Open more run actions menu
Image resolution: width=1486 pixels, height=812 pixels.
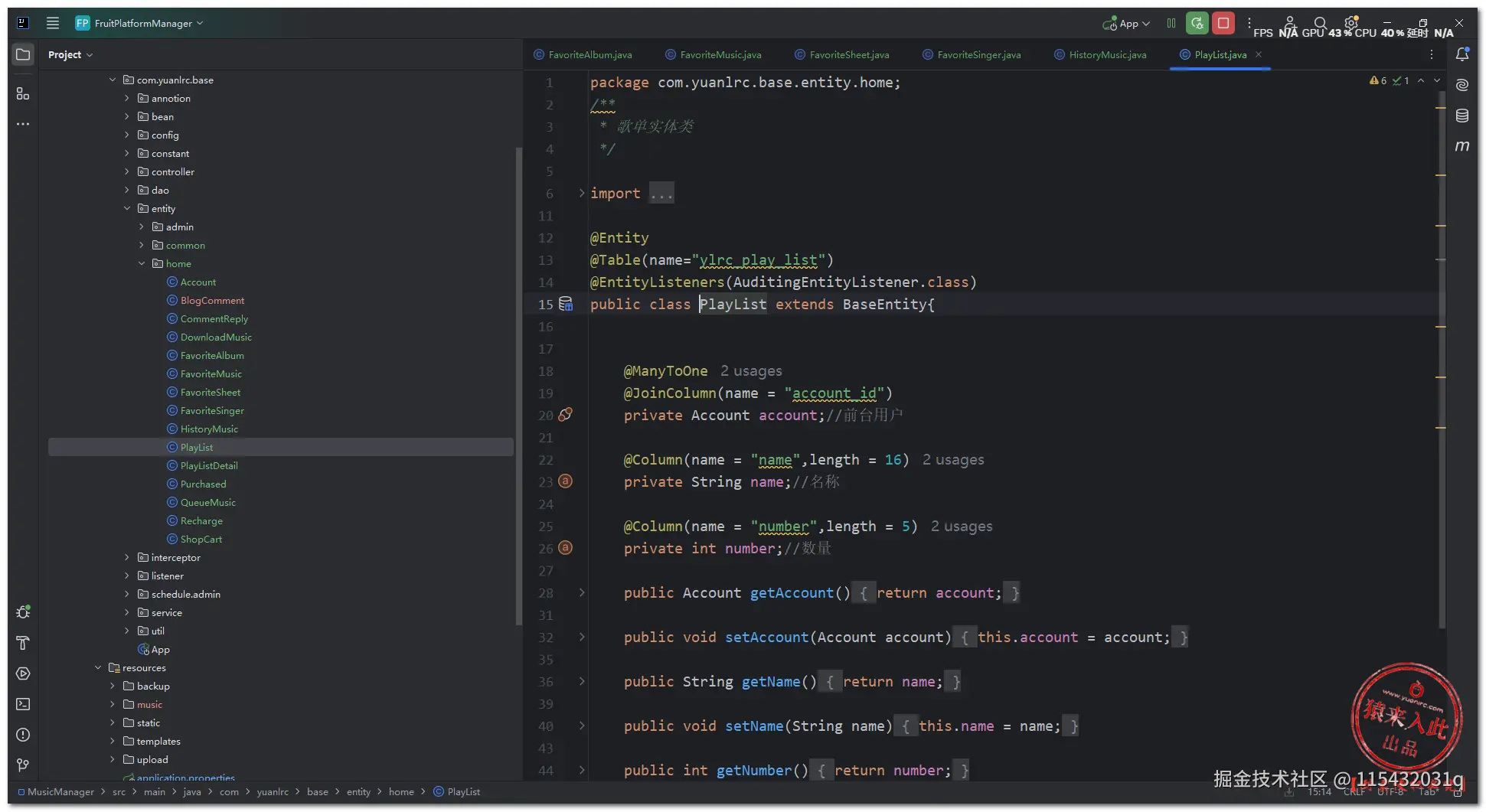click(1249, 23)
